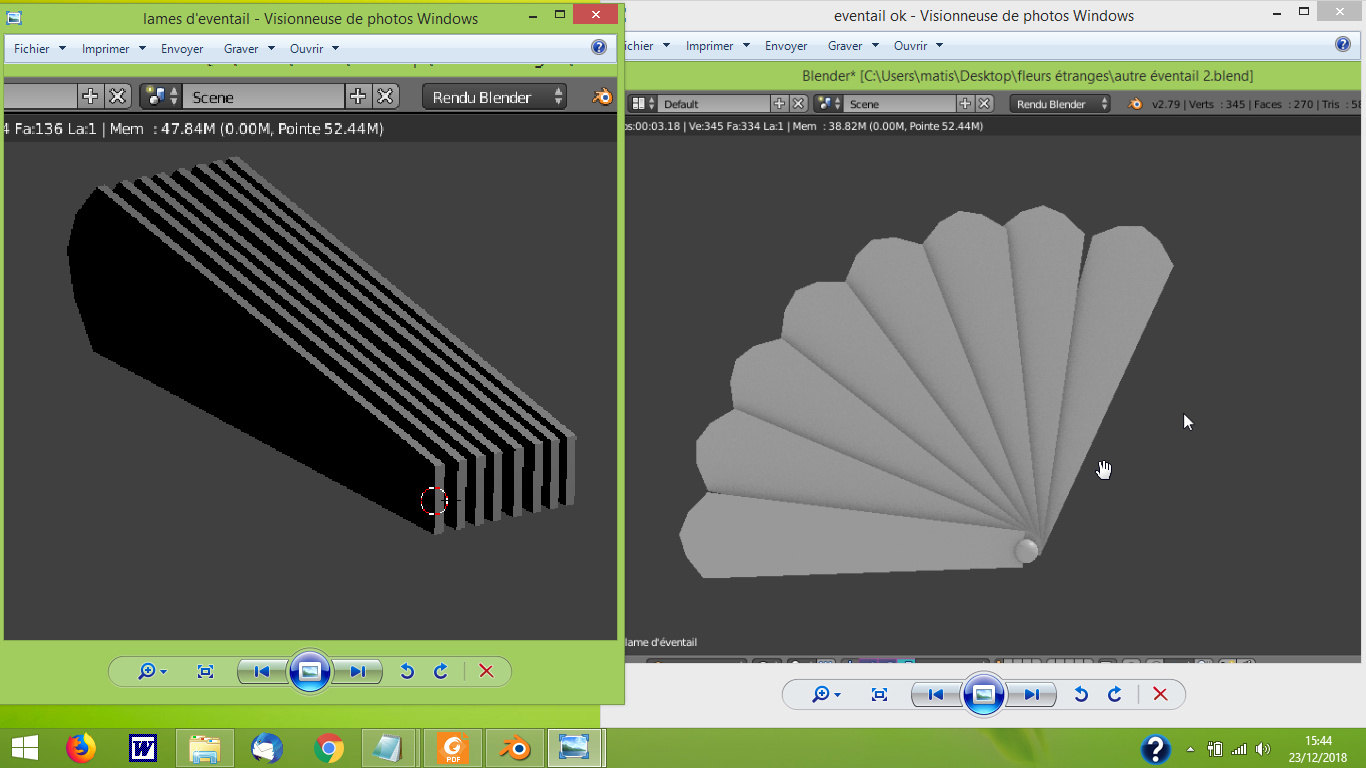Viewport: 1366px width, 768px height.
Task: Click actual size icon in eventail ok viewer
Action: pyautogui.click(x=880, y=694)
